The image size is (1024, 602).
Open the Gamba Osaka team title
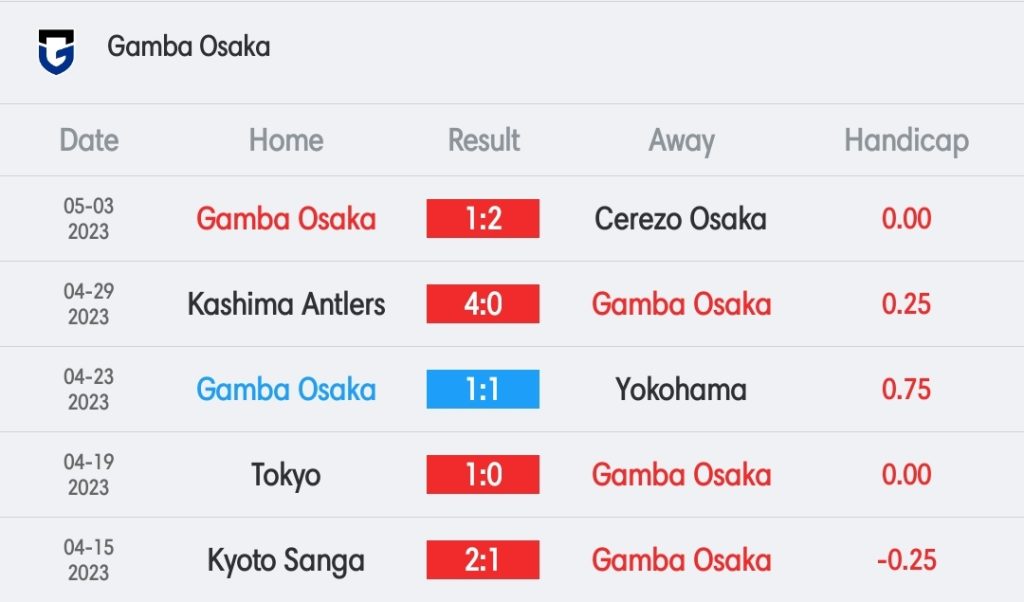[x=189, y=46]
